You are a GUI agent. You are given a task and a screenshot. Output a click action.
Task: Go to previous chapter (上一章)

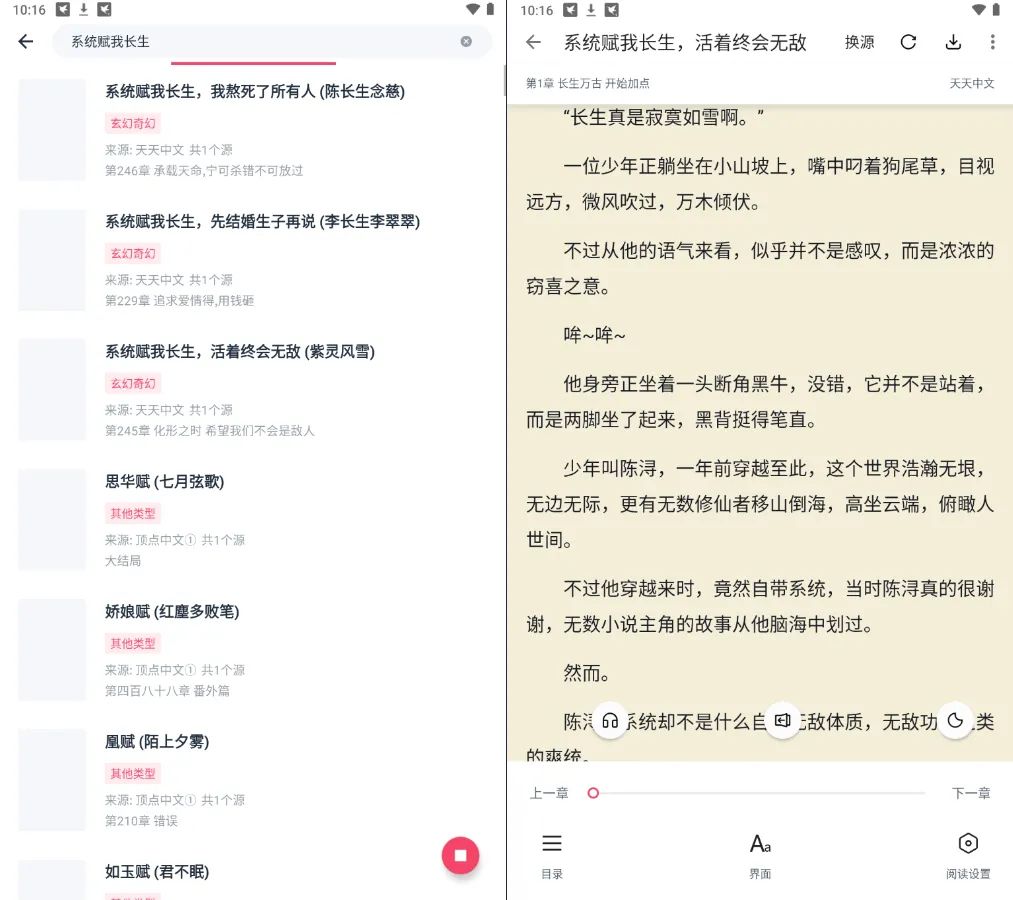549,793
